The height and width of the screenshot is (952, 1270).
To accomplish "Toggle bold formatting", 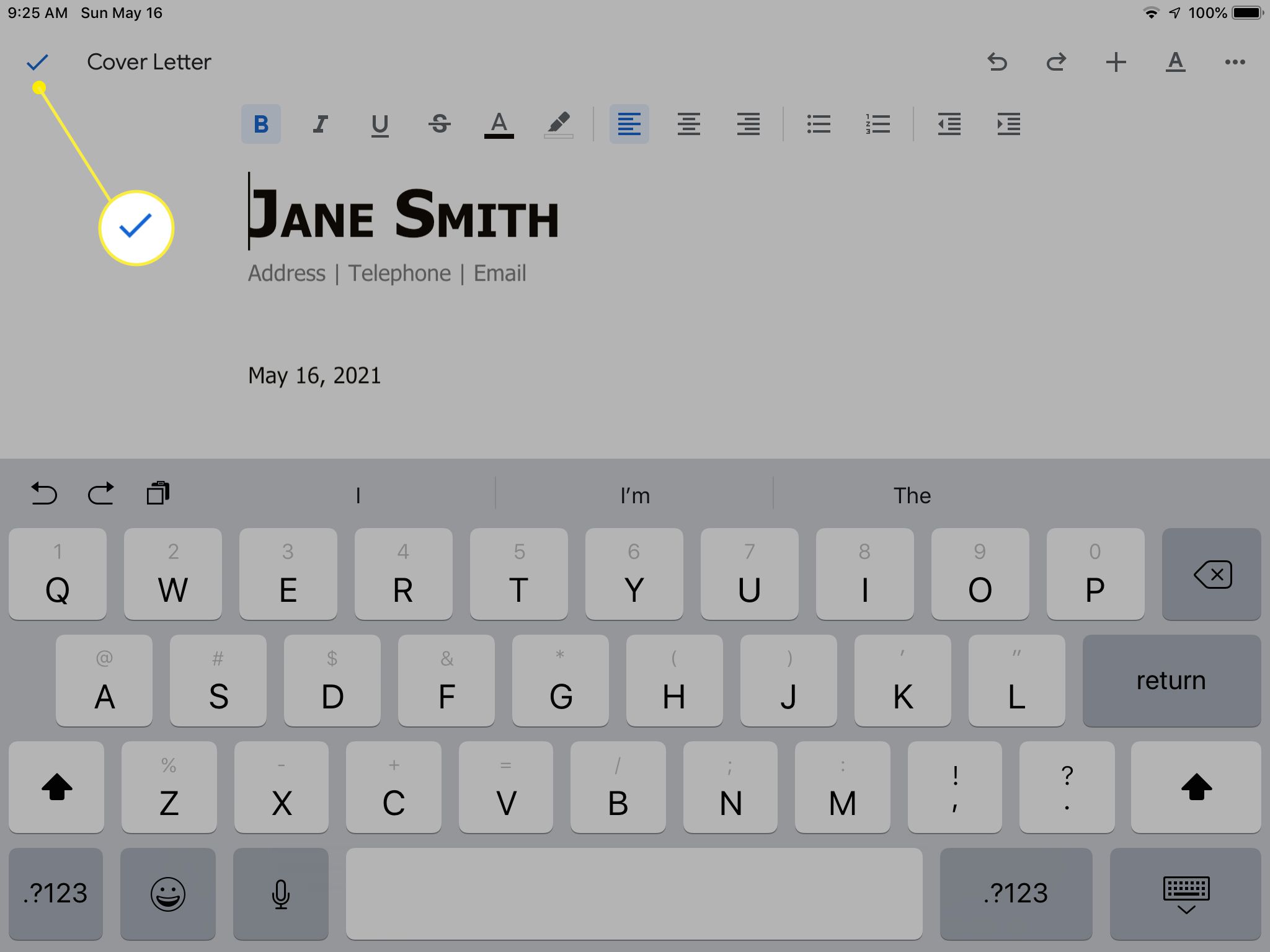I will (261, 124).
